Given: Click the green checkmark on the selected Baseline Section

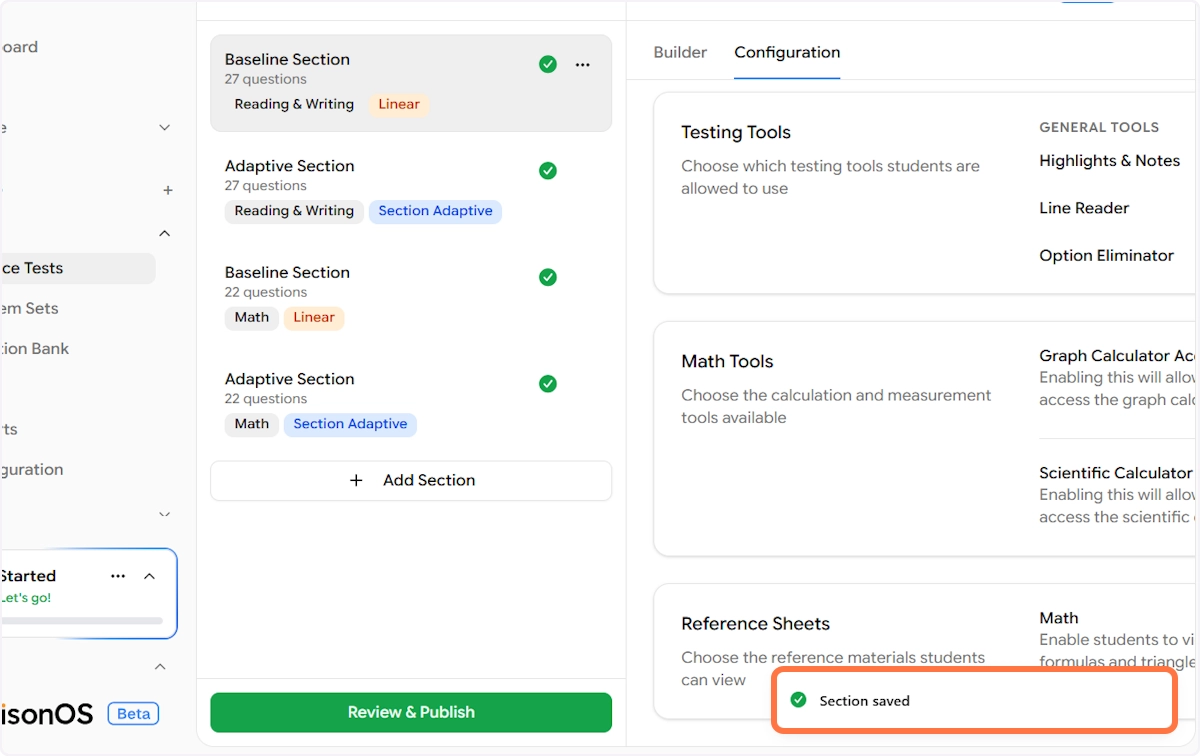Looking at the screenshot, I should [x=548, y=65].
